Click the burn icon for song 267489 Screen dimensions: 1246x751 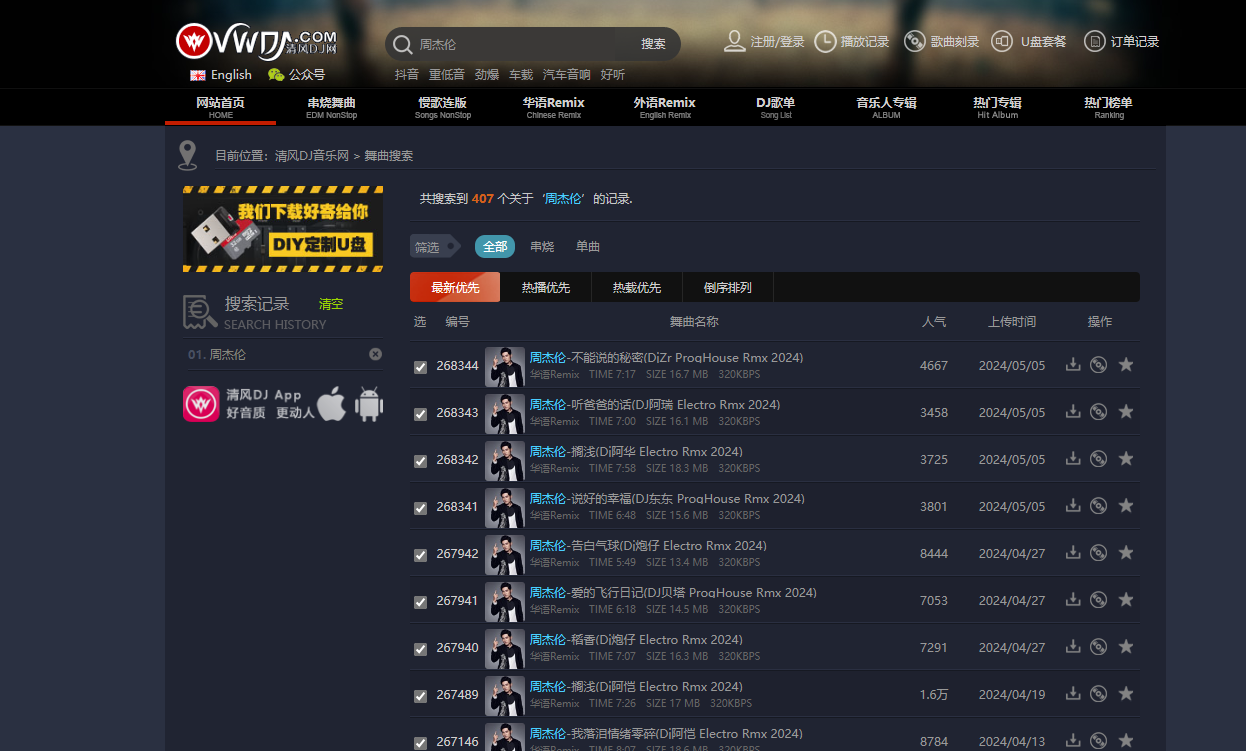1098,694
